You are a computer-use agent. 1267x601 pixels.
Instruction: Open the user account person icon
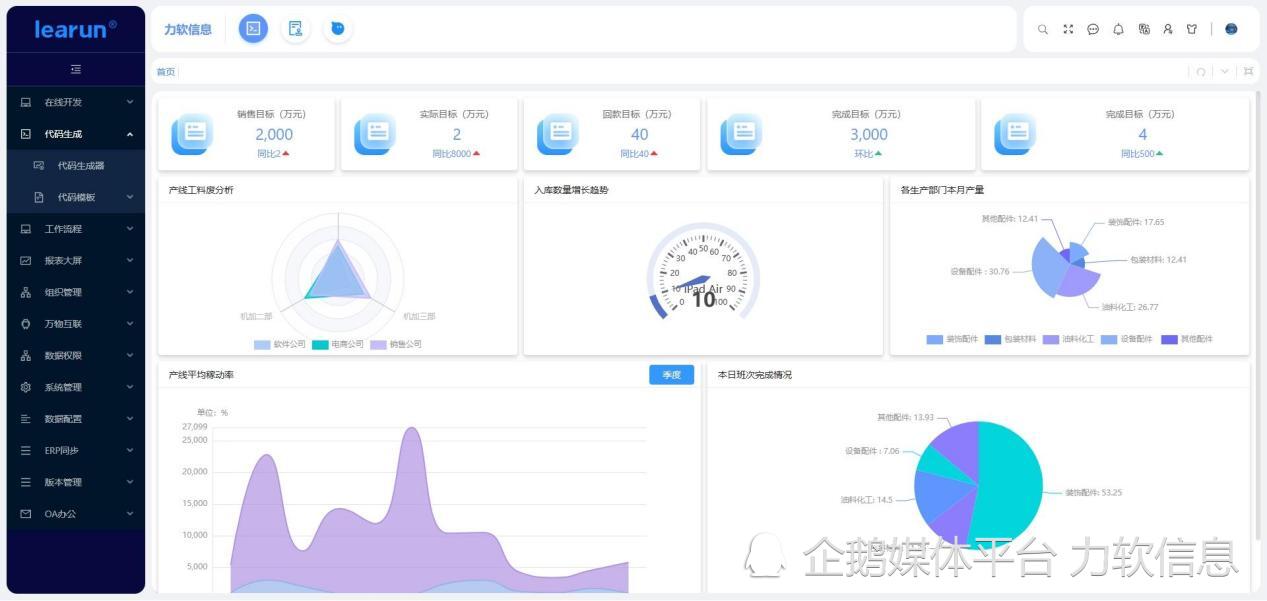(x=1167, y=29)
